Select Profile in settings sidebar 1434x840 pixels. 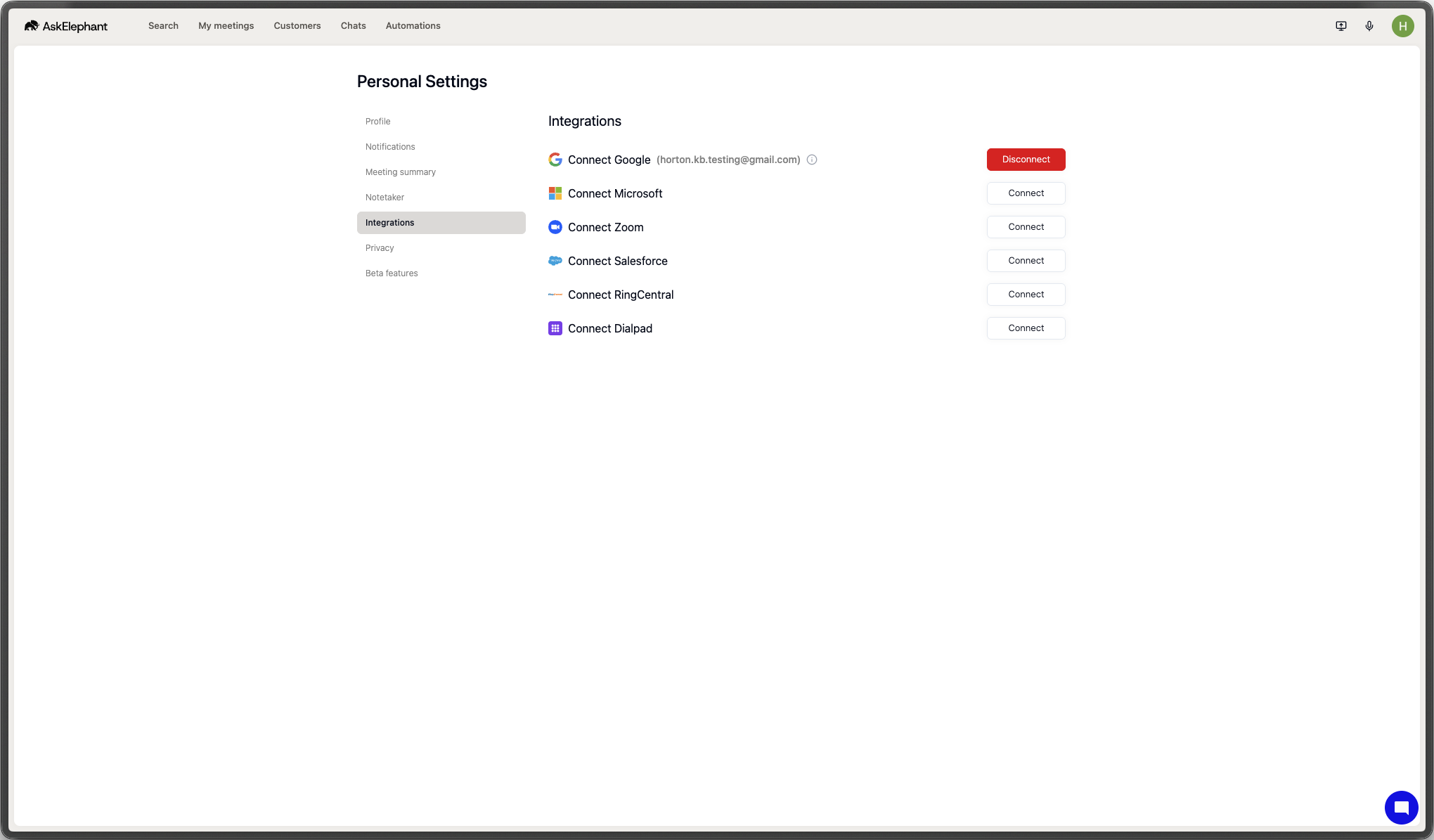(x=441, y=122)
